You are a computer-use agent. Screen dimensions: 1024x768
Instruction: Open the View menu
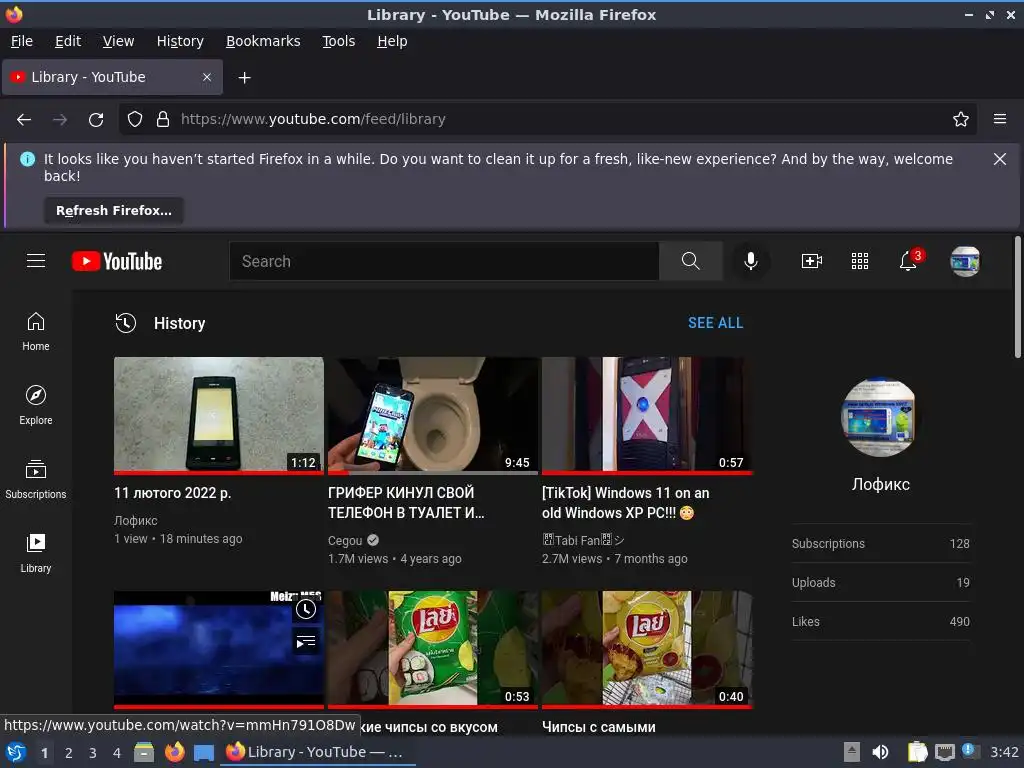pyautogui.click(x=118, y=41)
